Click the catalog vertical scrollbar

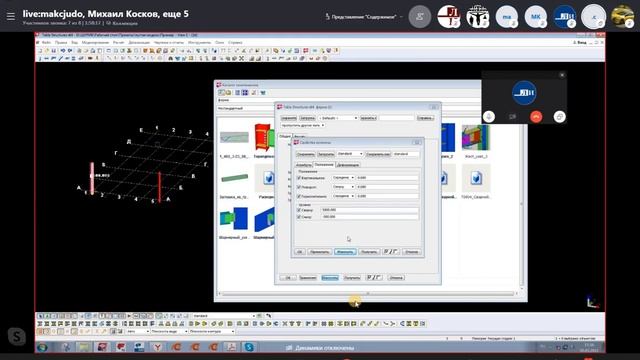pyautogui.click(x=521, y=204)
